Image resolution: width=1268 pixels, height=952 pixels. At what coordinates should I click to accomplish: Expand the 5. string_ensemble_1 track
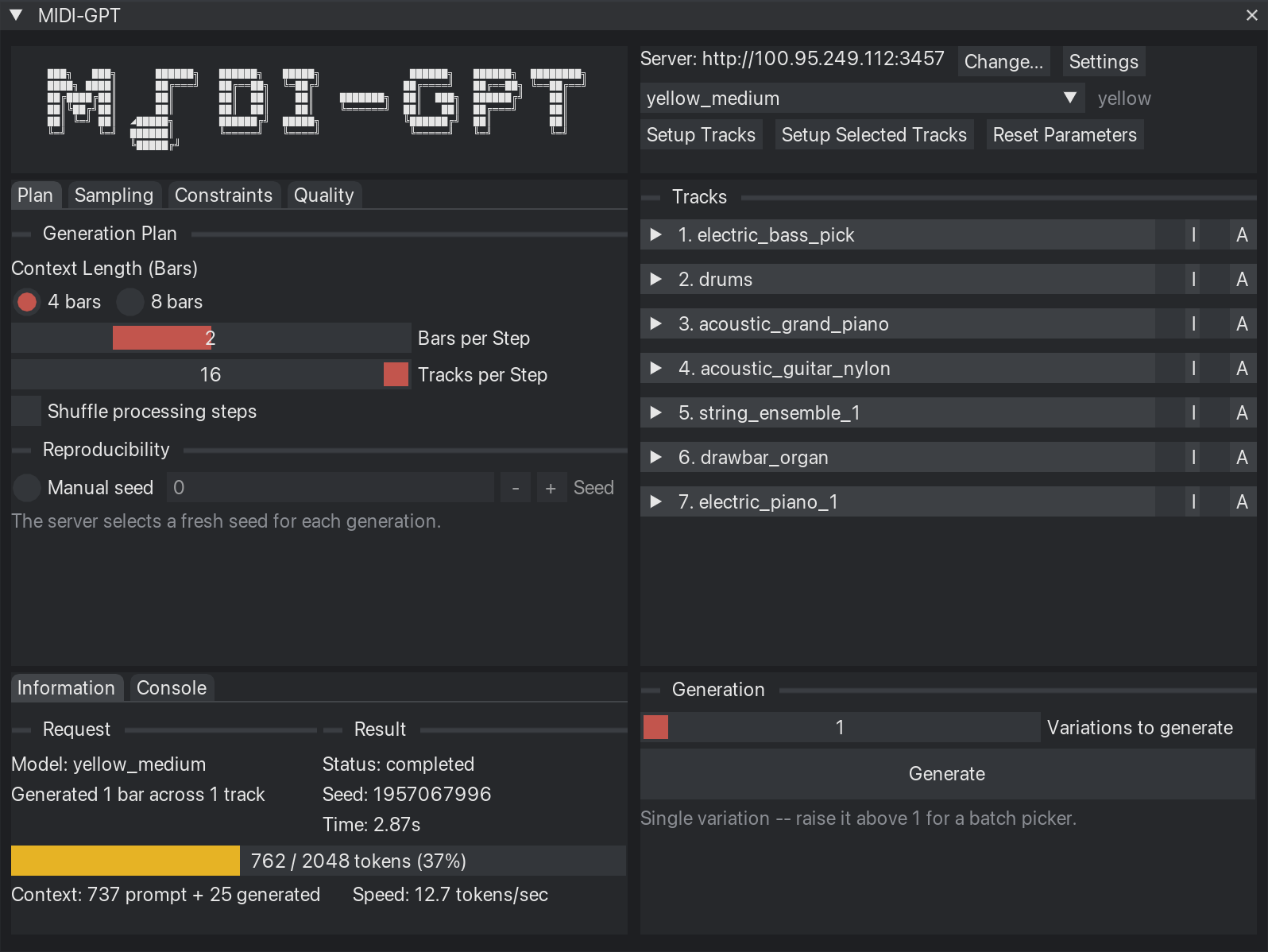(656, 412)
